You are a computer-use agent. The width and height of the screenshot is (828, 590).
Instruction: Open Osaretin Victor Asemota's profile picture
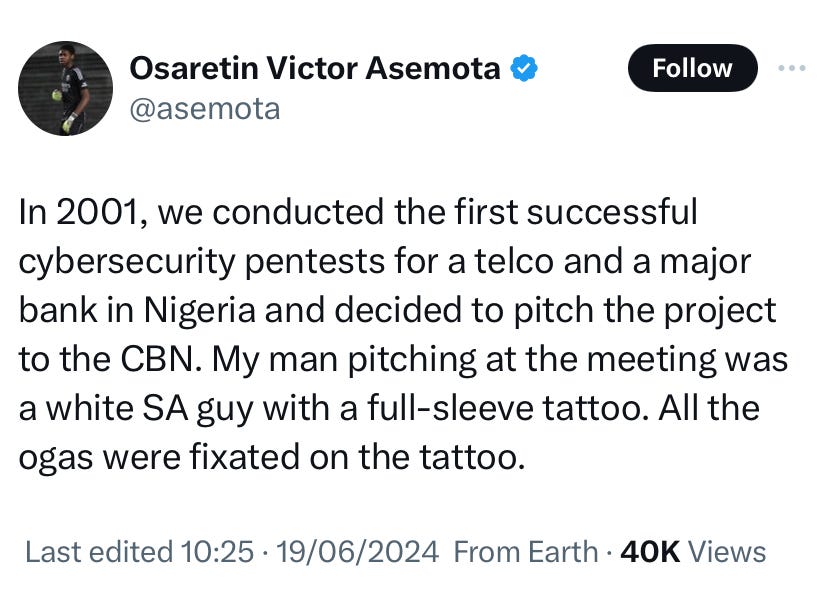point(65,88)
